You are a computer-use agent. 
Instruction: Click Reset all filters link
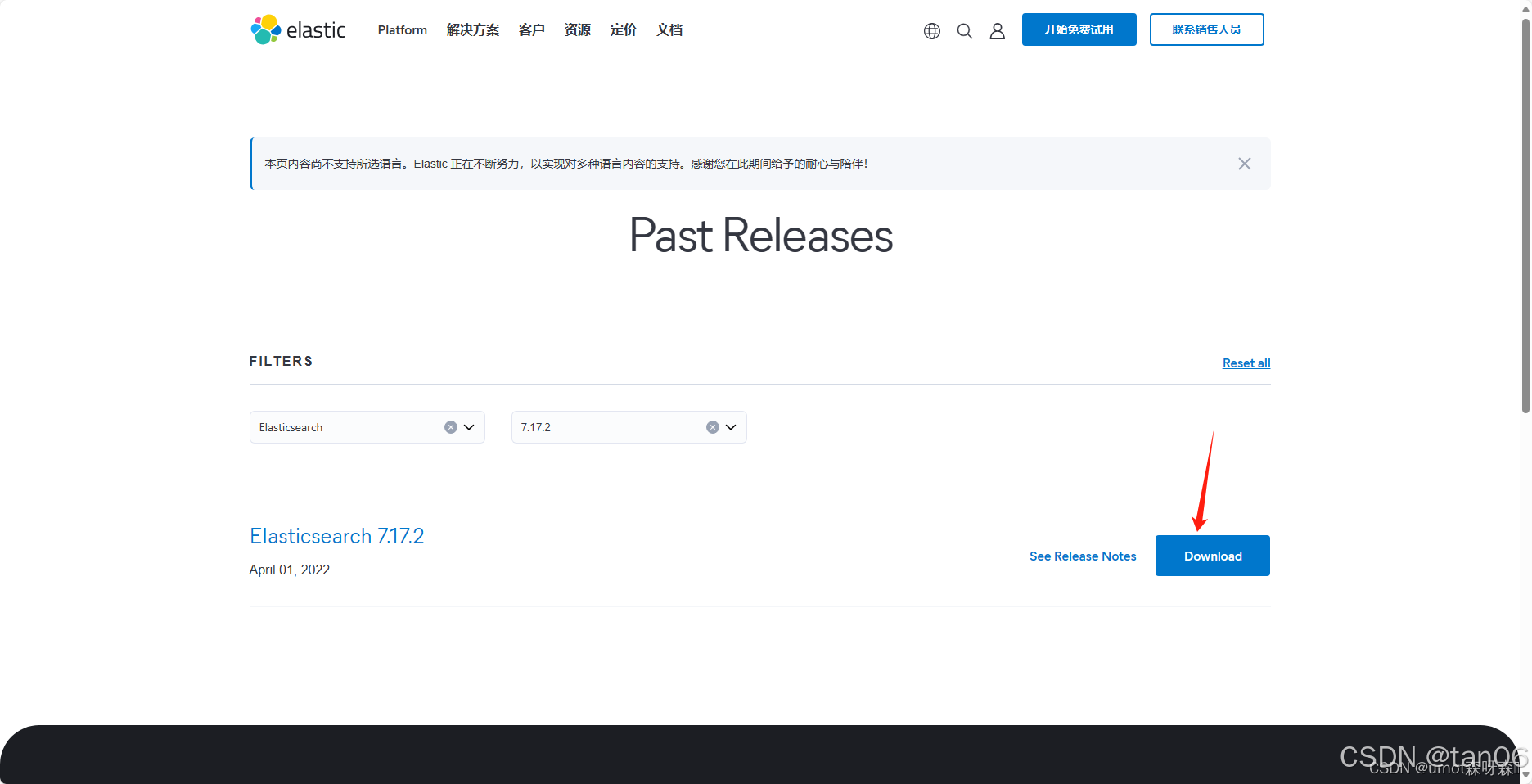pos(1246,363)
